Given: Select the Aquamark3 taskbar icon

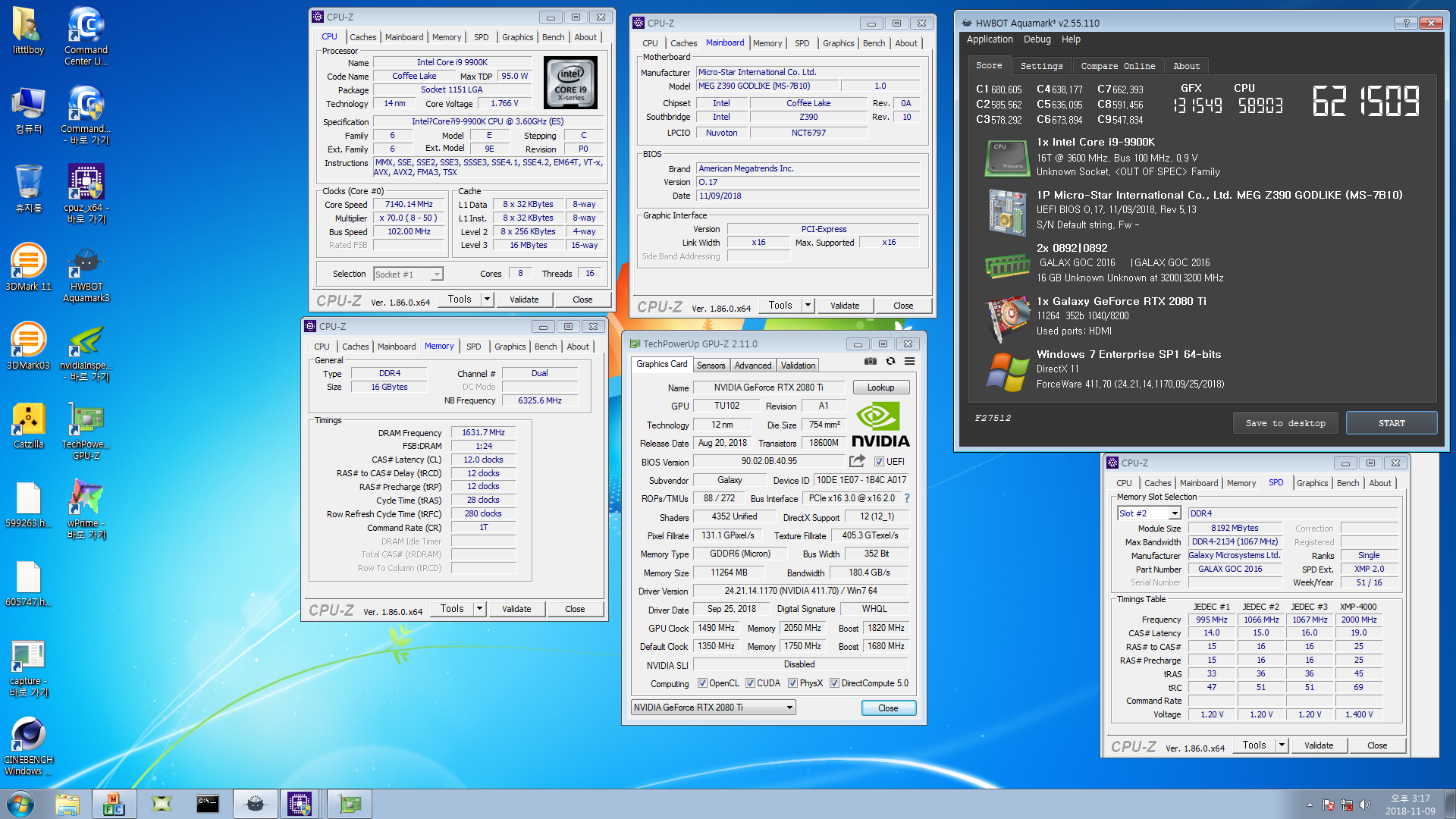Looking at the screenshot, I should [x=255, y=804].
